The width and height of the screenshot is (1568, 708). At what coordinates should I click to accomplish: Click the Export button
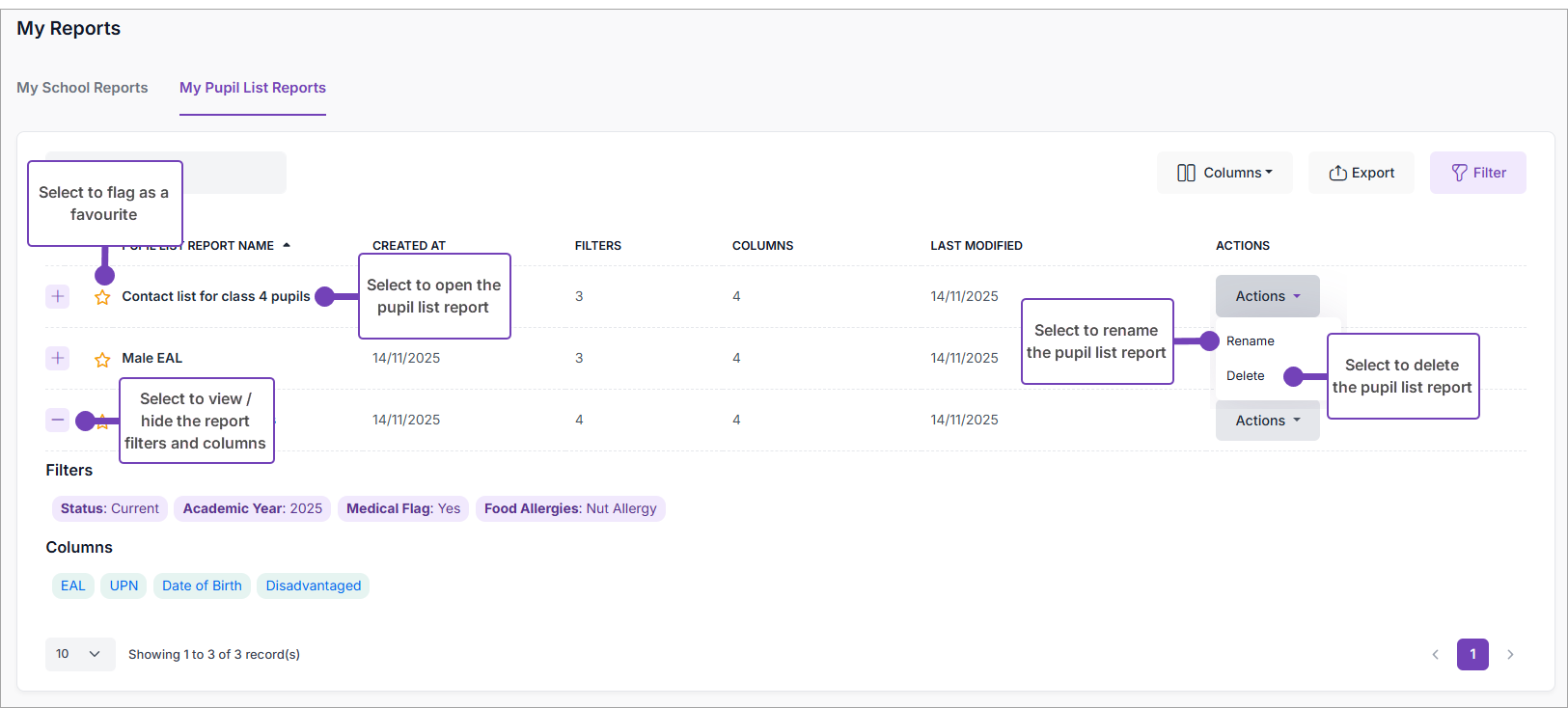[x=1361, y=173]
